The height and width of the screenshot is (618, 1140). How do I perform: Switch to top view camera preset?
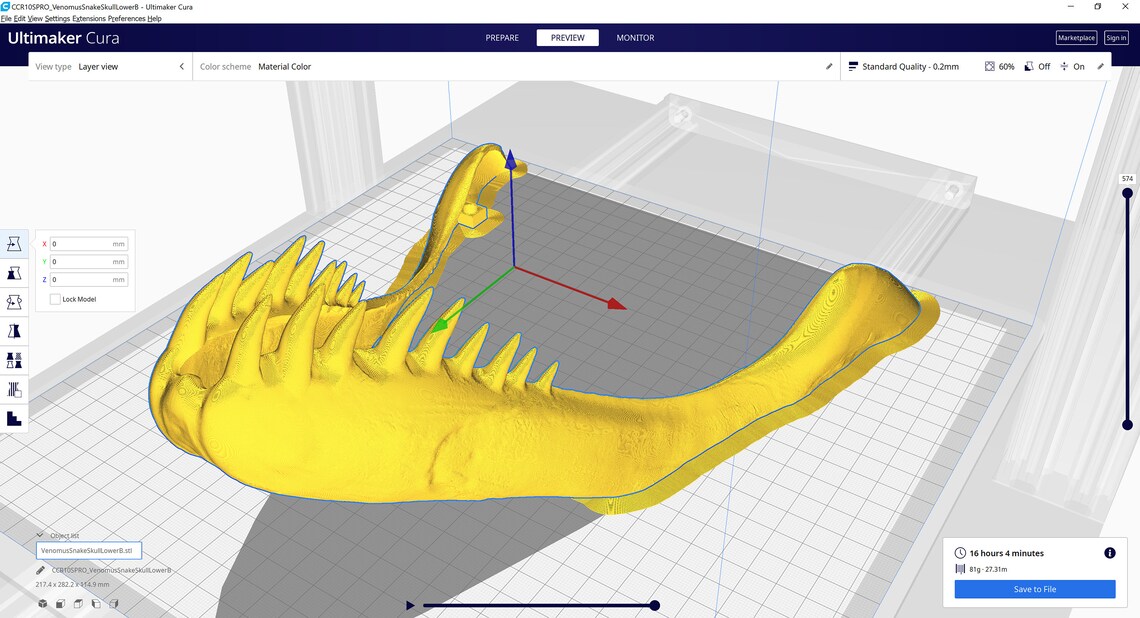click(78, 604)
